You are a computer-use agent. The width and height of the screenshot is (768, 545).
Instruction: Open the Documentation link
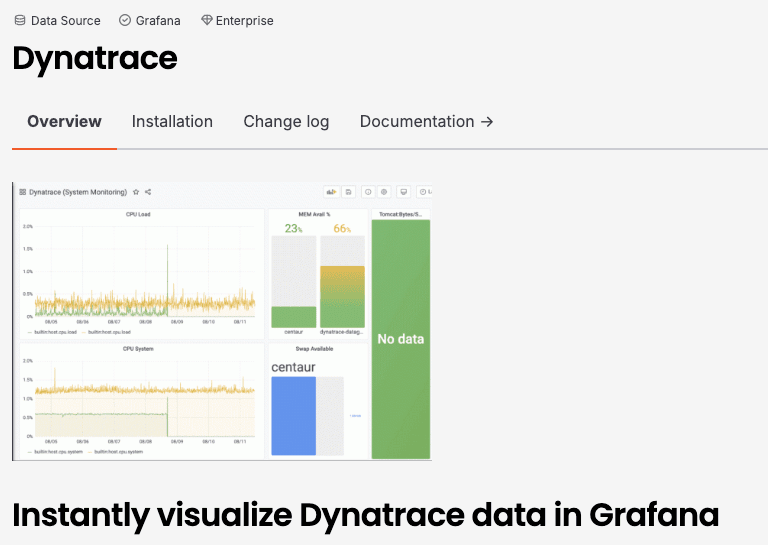427,121
